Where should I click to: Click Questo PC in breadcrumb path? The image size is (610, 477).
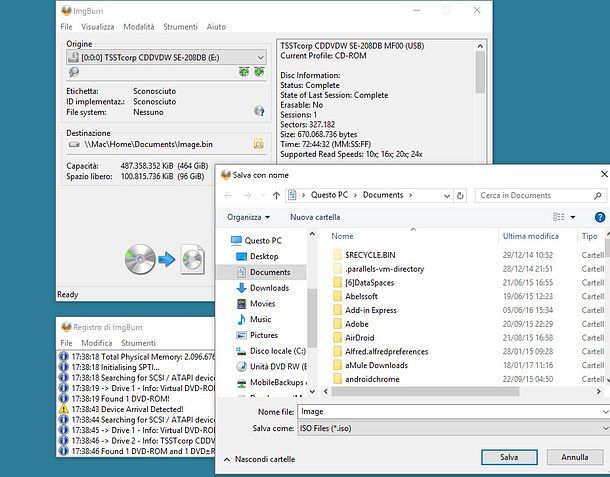(x=329, y=195)
